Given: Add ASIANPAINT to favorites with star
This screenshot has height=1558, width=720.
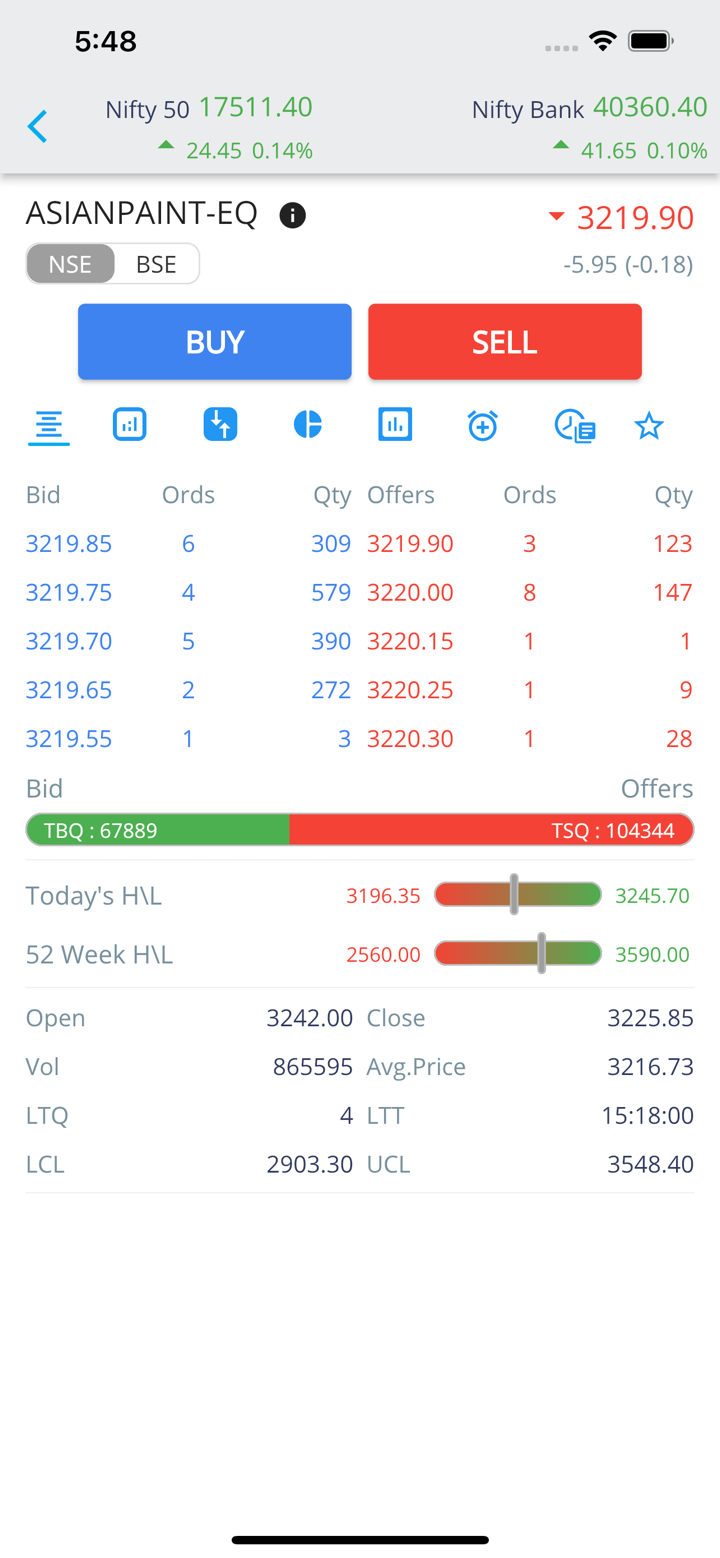Looking at the screenshot, I should click(x=649, y=427).
